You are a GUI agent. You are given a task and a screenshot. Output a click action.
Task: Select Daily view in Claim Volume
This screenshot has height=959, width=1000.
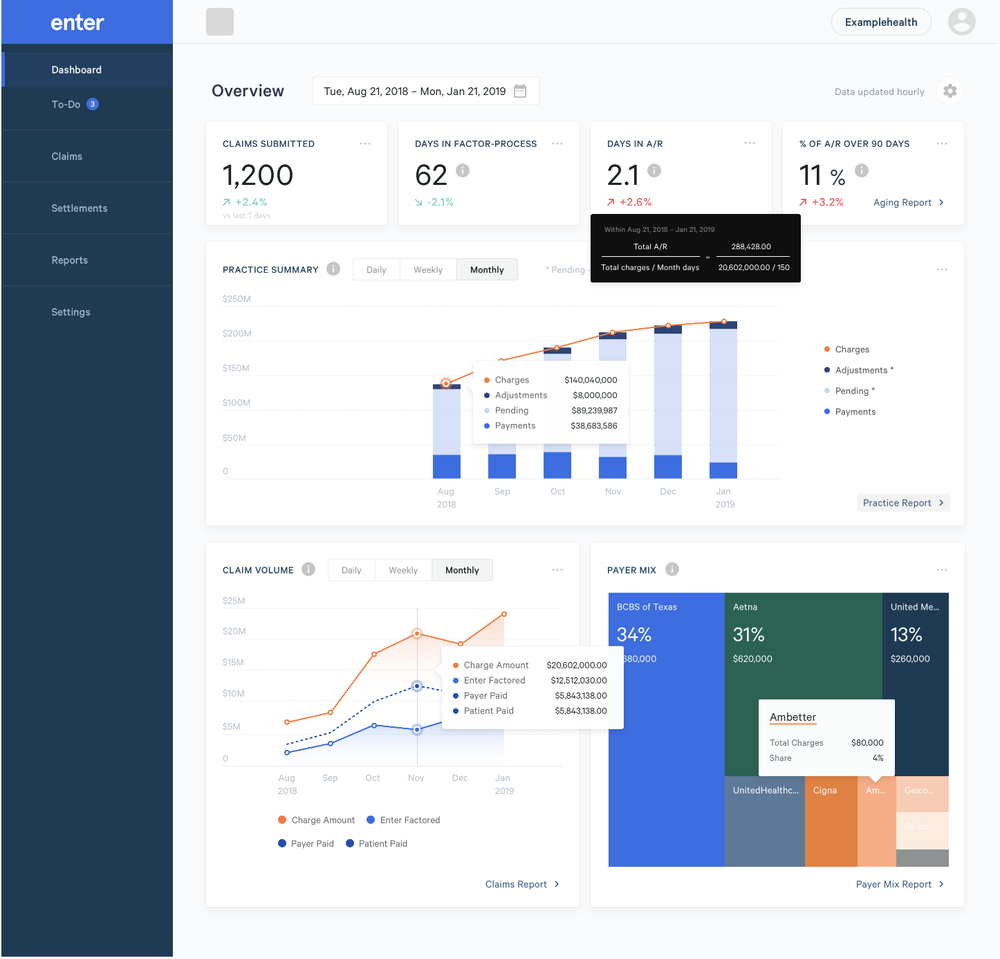351,570
